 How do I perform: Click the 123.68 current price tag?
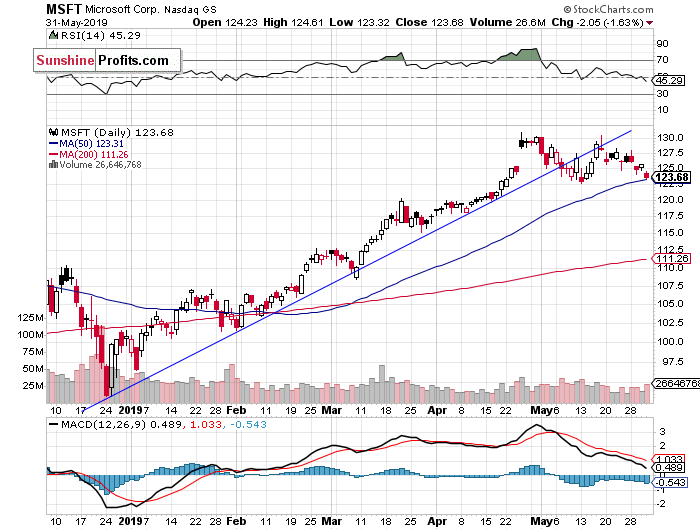[x=672, y=177]
